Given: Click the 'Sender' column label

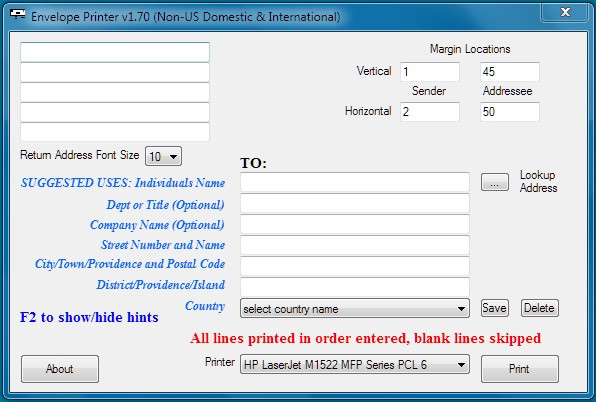Looking at the screenshot, I should (429, 91).
